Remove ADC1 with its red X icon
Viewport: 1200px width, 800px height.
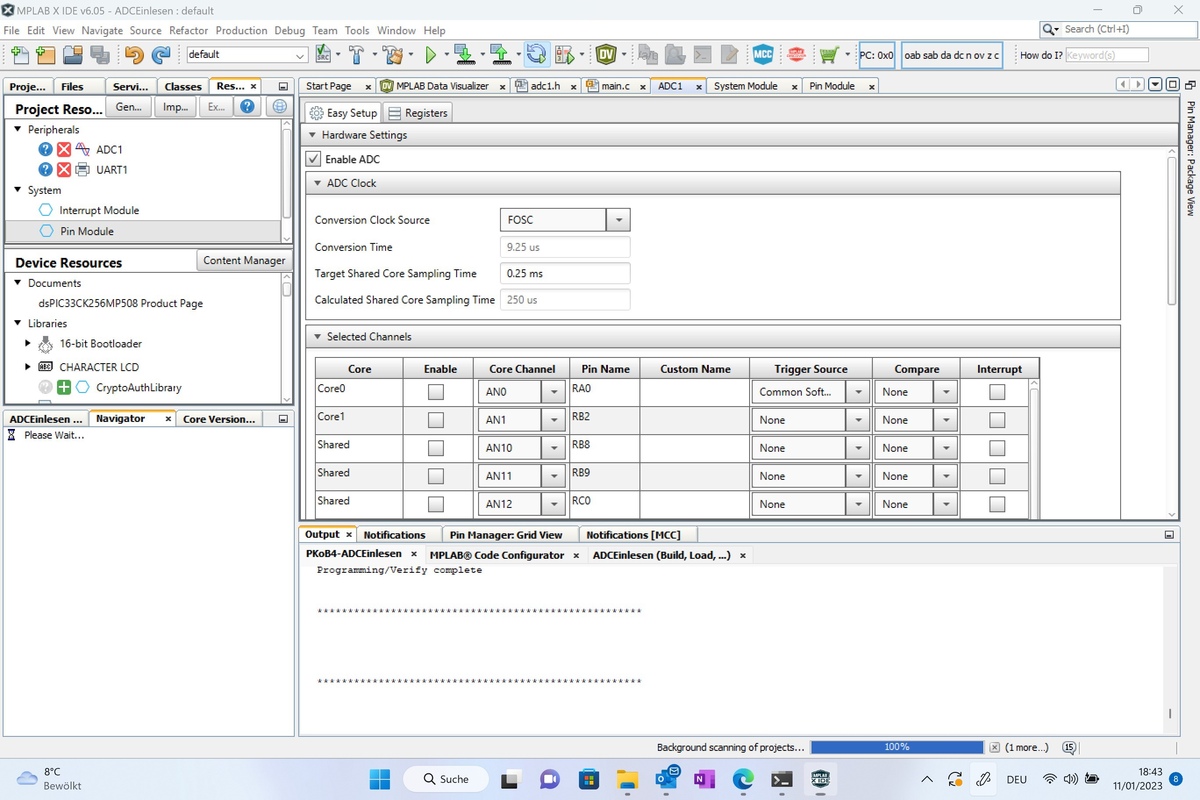point(64,149)
